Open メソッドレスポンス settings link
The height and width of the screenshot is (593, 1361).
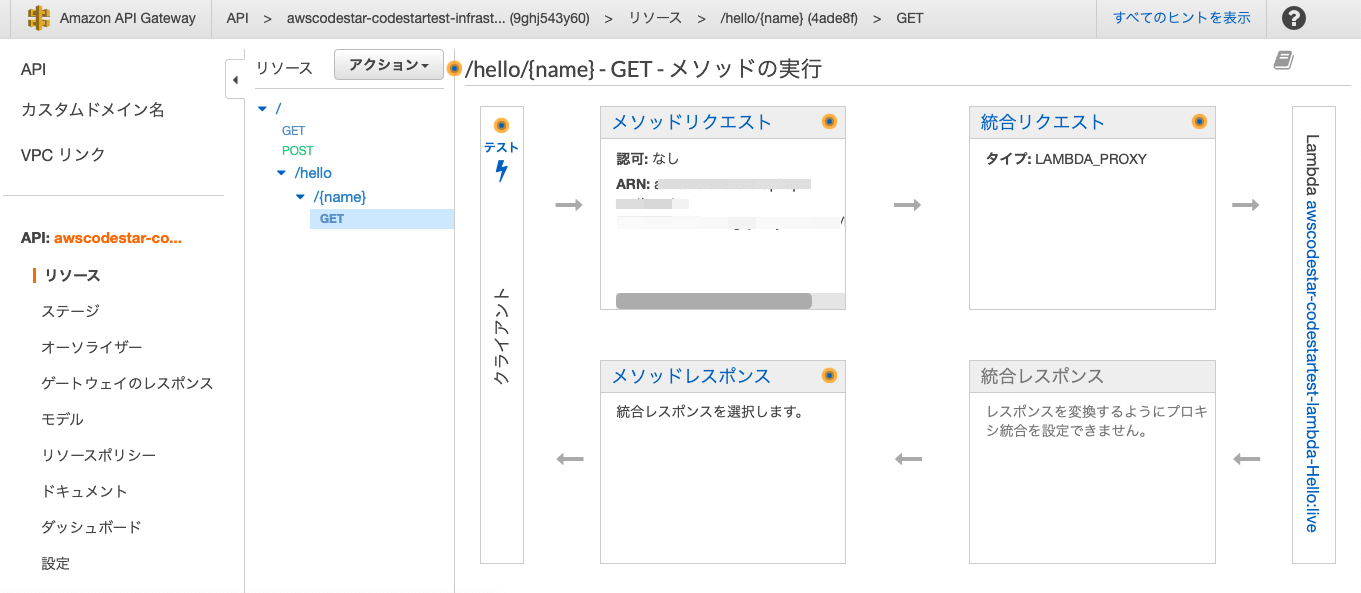click(x=691, y=376)
